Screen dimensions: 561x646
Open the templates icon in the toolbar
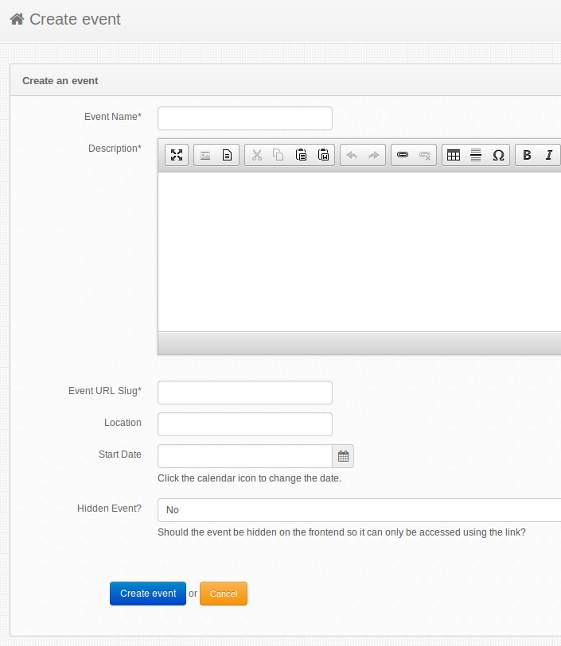[x=227, y=155]
